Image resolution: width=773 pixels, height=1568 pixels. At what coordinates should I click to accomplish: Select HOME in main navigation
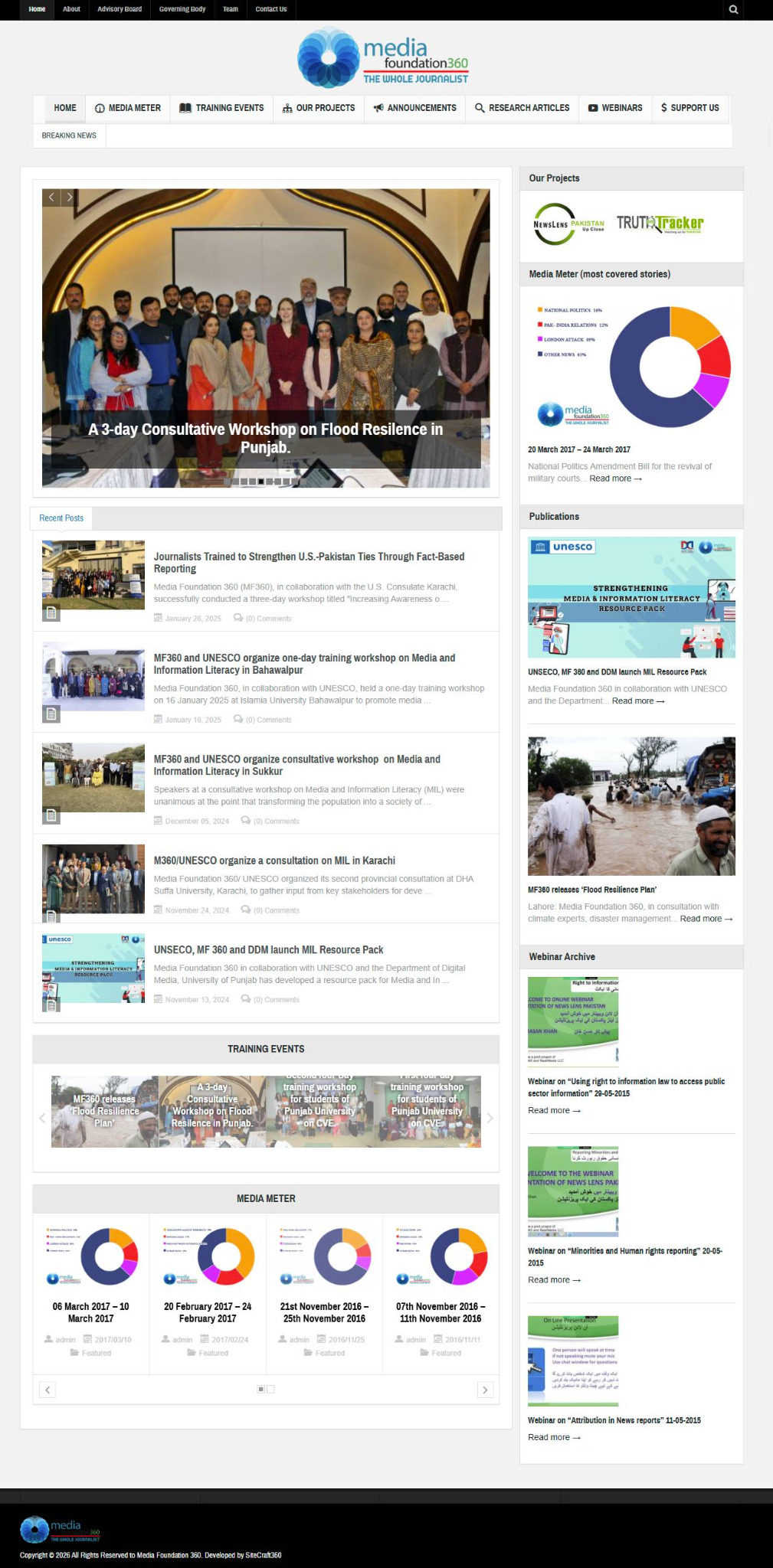pyautogui.click(x=65, y=108)
